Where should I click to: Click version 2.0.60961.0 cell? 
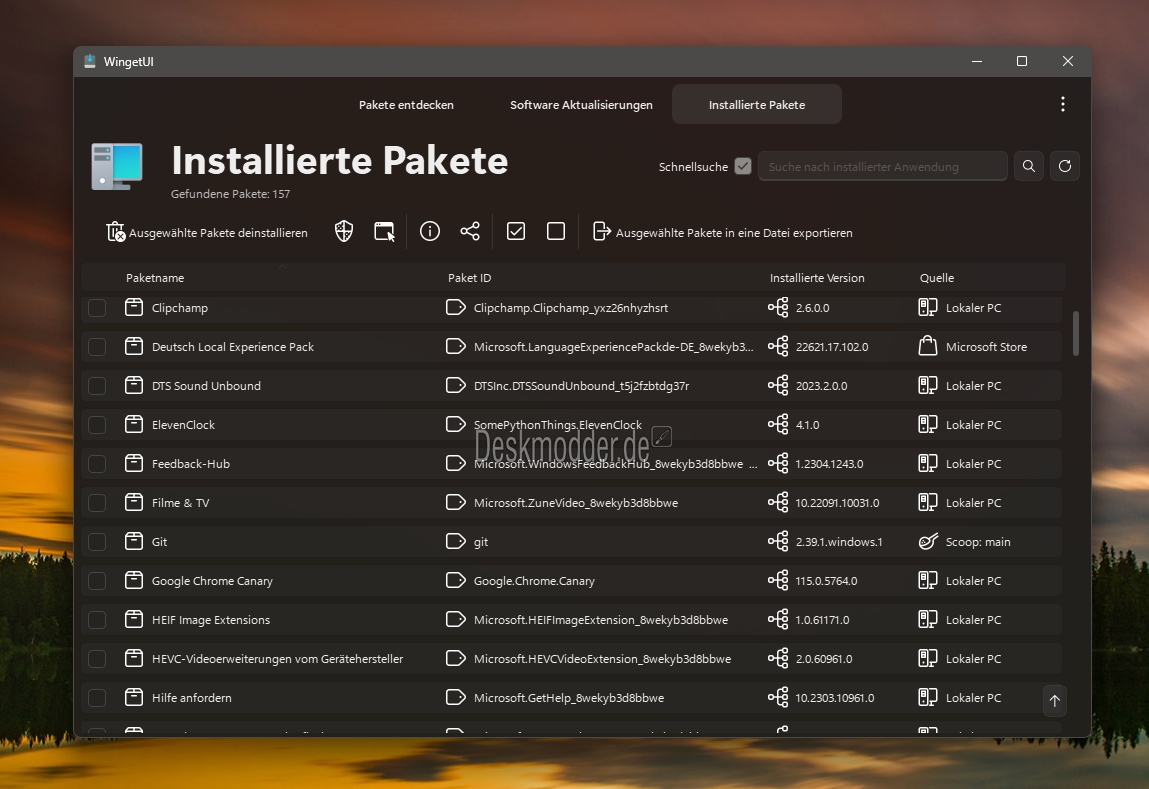[x=824, y=659]
